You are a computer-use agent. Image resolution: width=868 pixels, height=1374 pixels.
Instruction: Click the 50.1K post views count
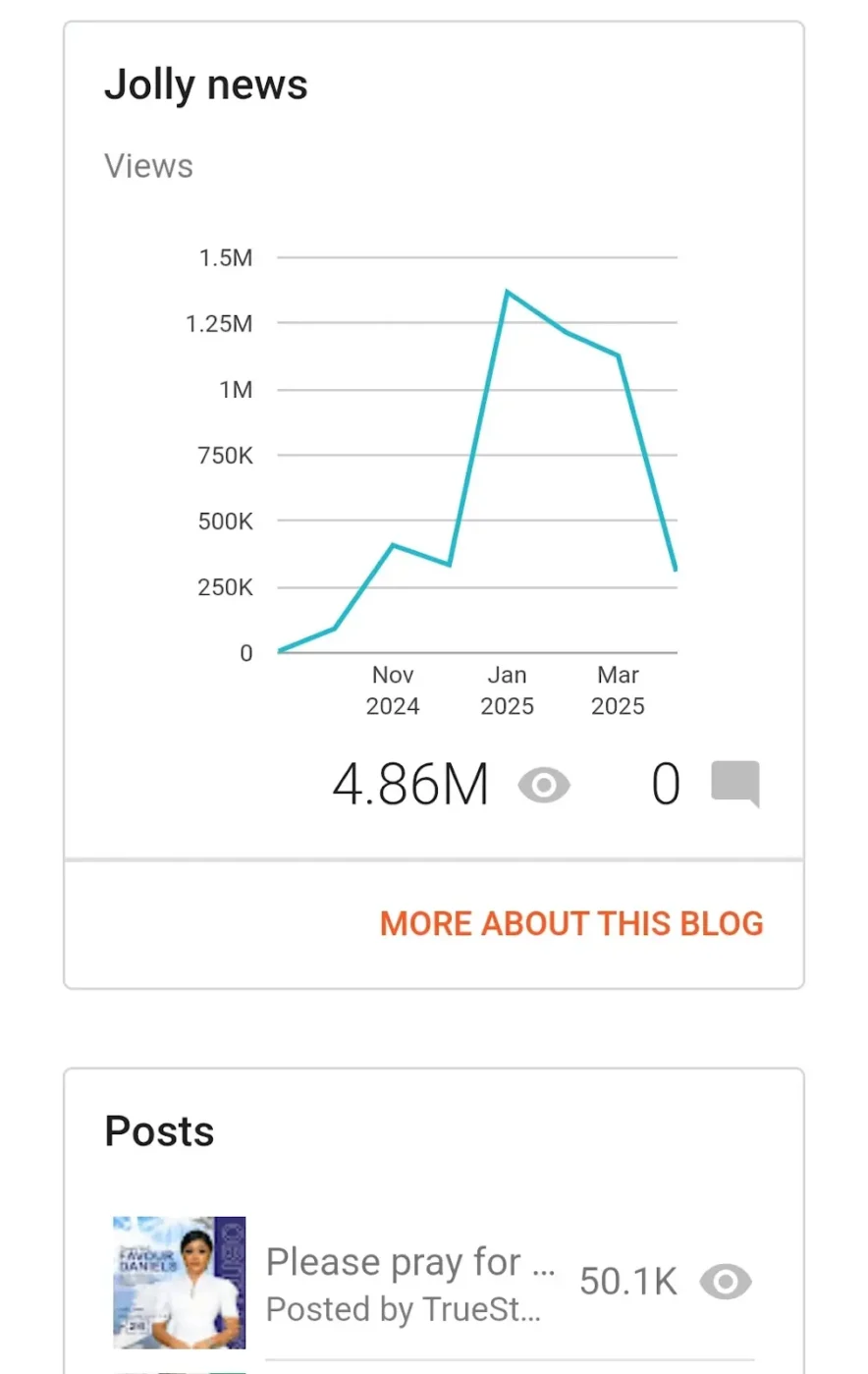(628, 1282)
